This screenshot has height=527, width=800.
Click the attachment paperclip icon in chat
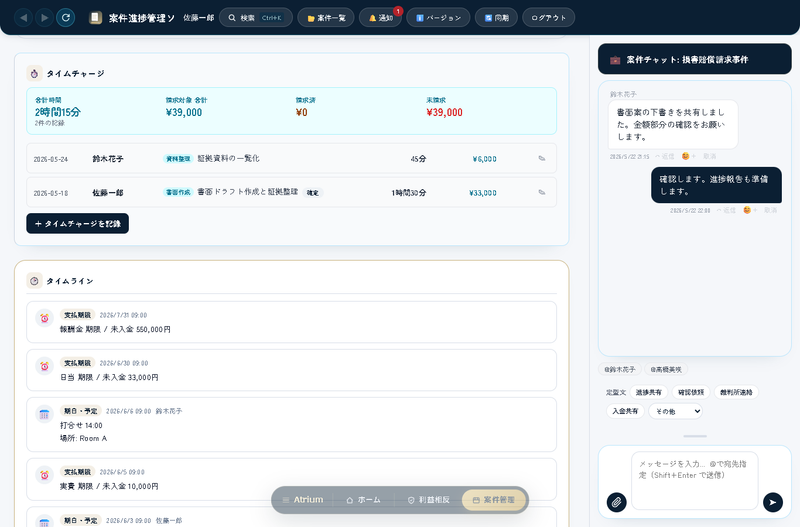[616, 502]
